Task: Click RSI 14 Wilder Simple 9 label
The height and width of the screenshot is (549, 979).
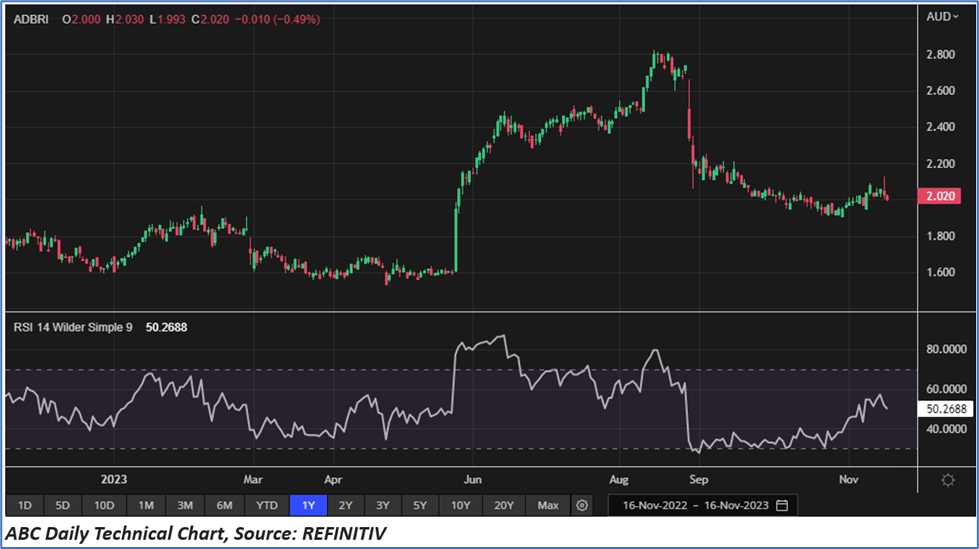Action: [x=73, y=327]
